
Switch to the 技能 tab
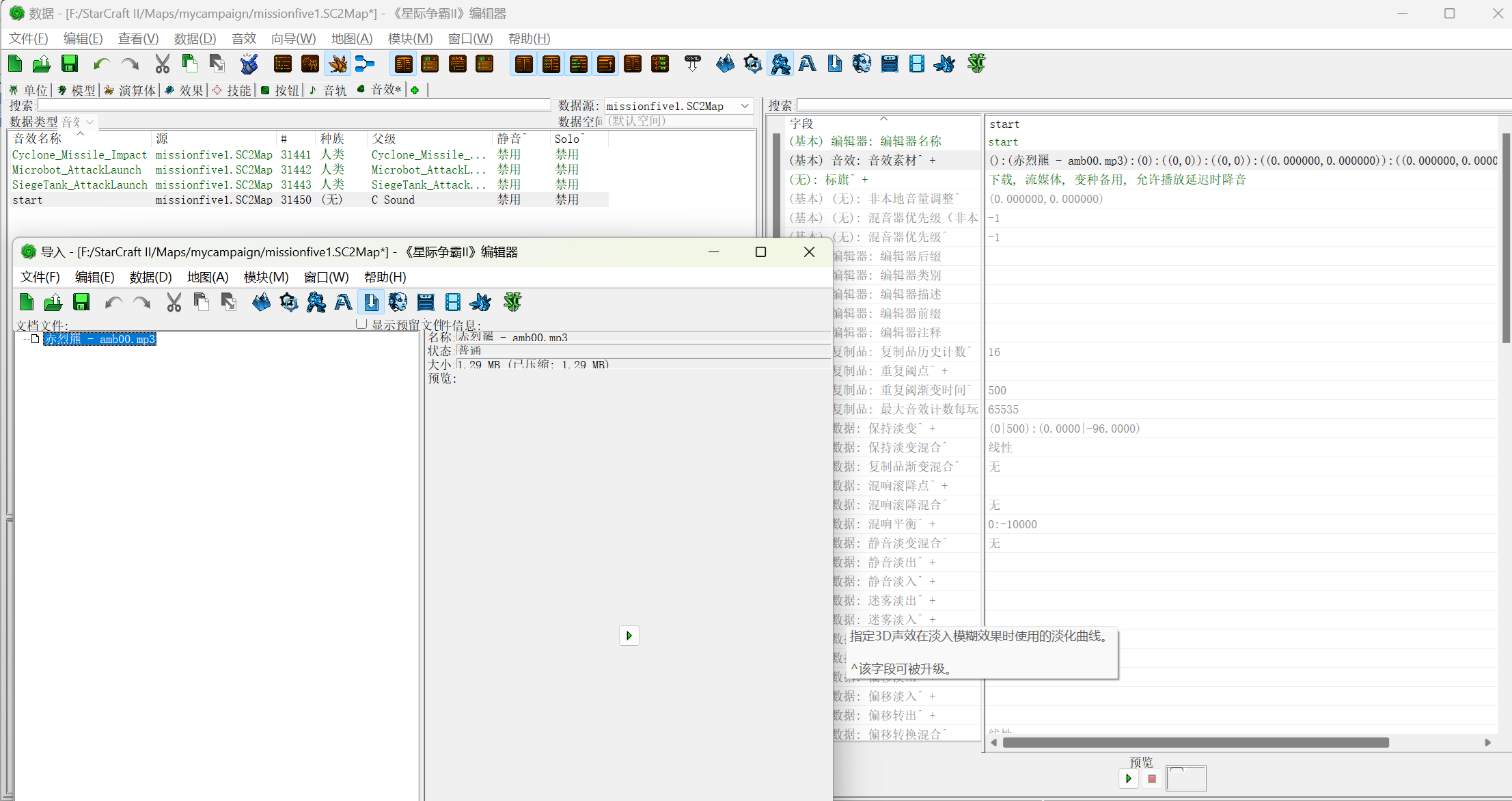pyautogui.click(x=232, y=90)
